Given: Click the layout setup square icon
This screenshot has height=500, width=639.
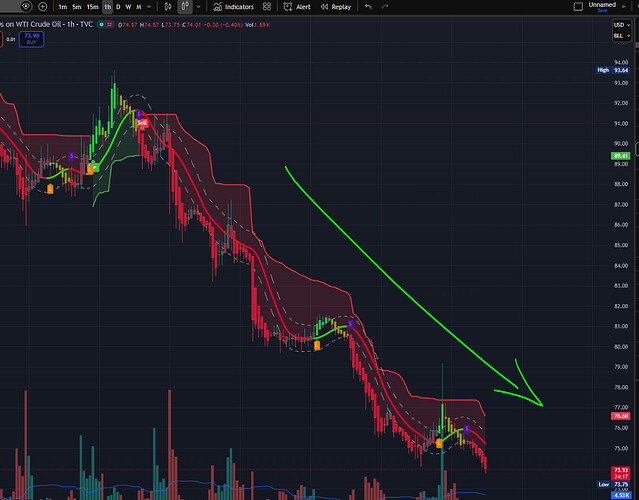Looking at the screenshot, I should coord(578,7).
